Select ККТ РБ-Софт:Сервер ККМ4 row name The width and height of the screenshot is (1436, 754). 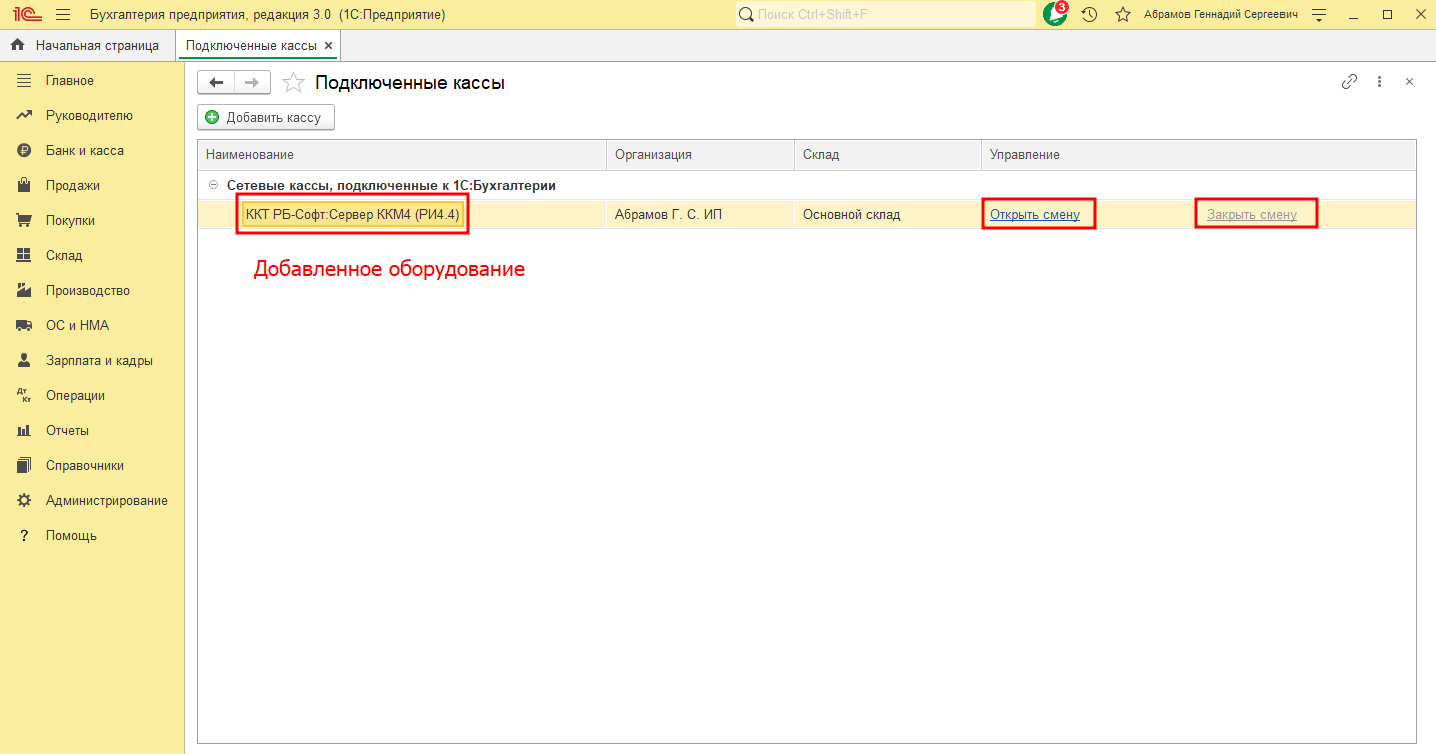point(353,214)
